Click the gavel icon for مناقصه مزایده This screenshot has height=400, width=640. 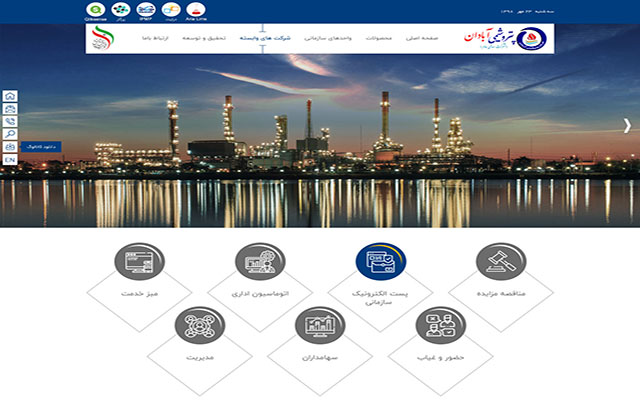pos(501,261)
